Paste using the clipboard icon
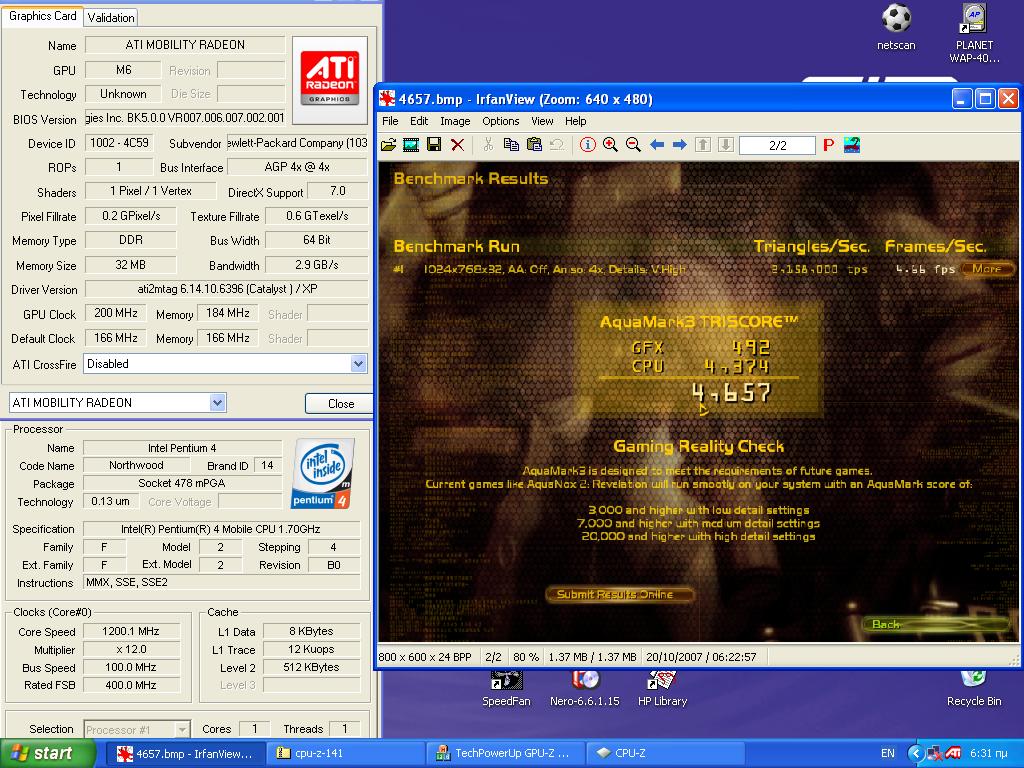 [534, 145]
